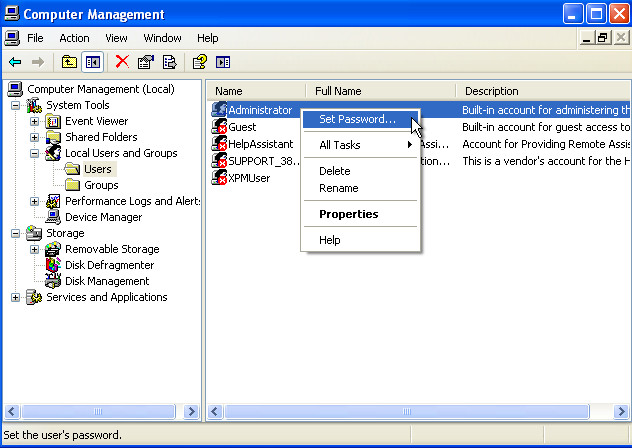This screenshot has width=632, height=448.
Task: Click the Shared Folders icon
Action: click(53, 137)
